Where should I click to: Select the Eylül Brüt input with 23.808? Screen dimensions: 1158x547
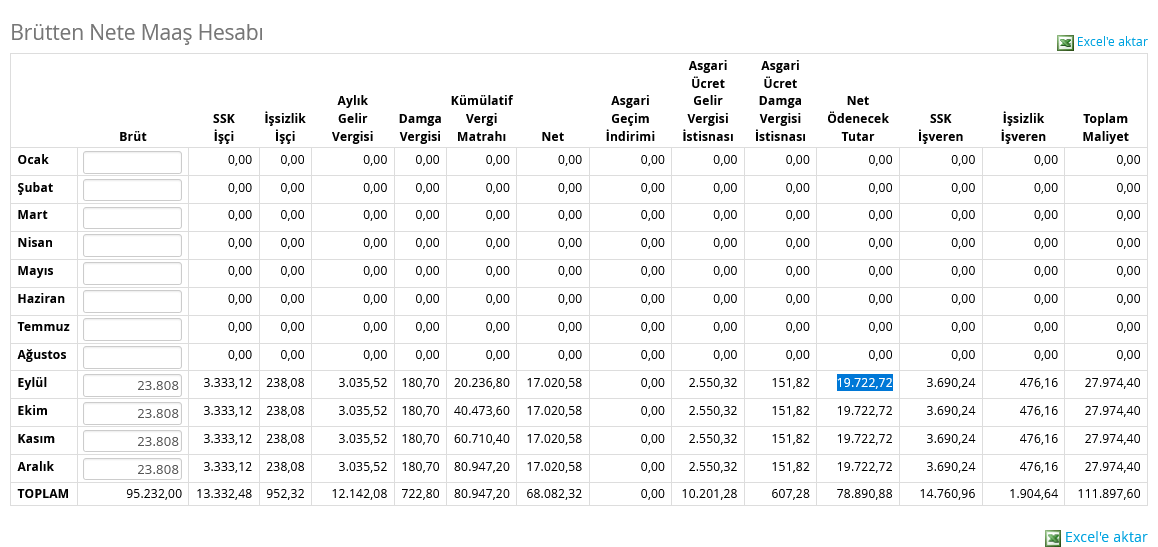click(132, 385)
